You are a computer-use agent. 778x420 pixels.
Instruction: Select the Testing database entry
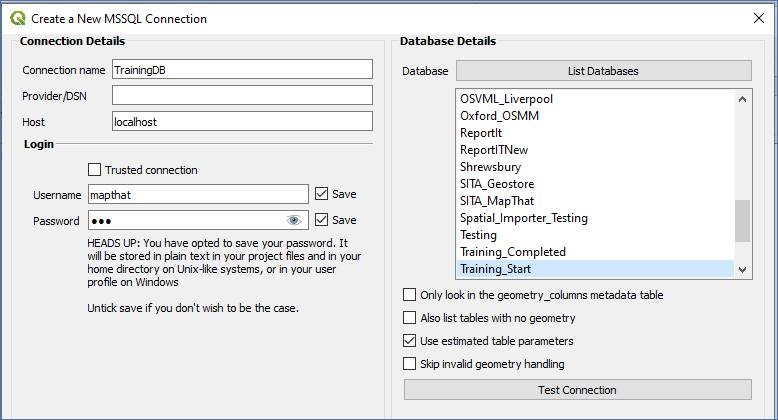pyautogui.click(x=594, y=235)
